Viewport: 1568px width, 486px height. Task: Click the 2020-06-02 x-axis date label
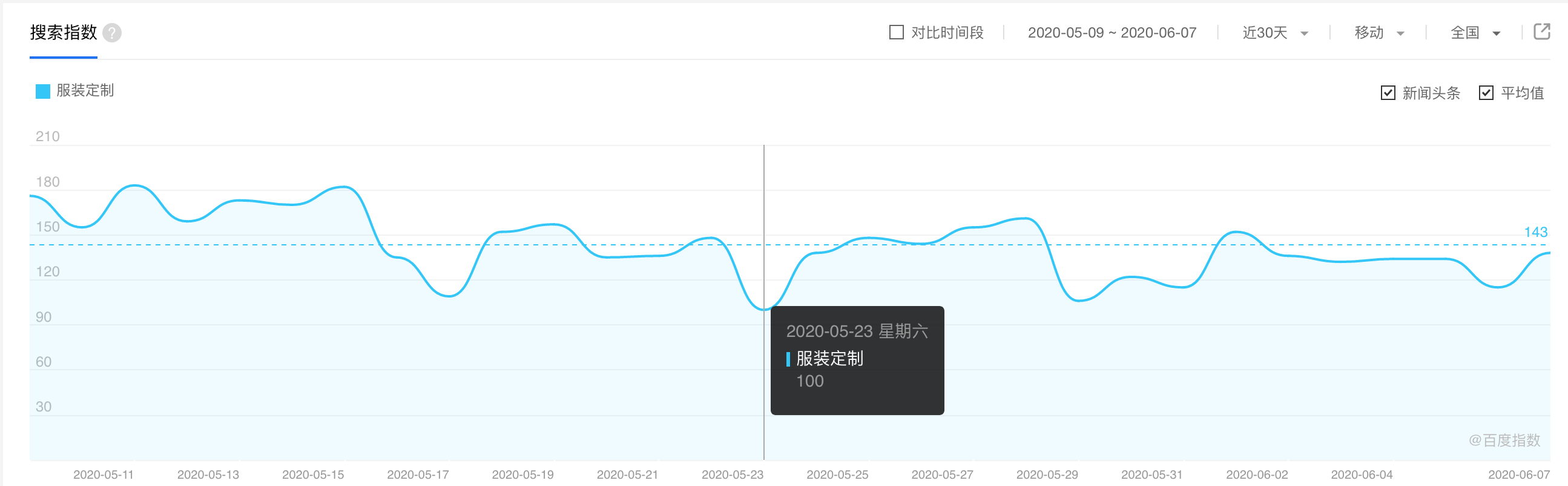click(x=1257, y=474)
